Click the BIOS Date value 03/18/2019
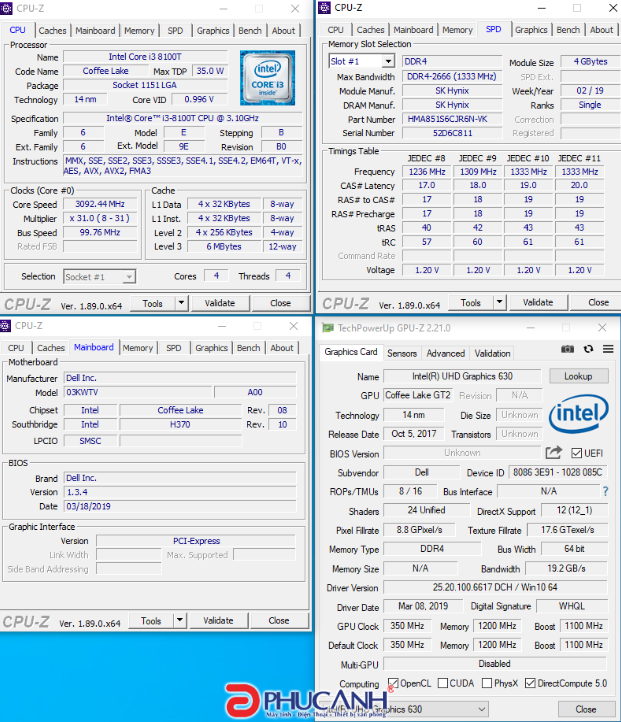 [x=180, y=507]
